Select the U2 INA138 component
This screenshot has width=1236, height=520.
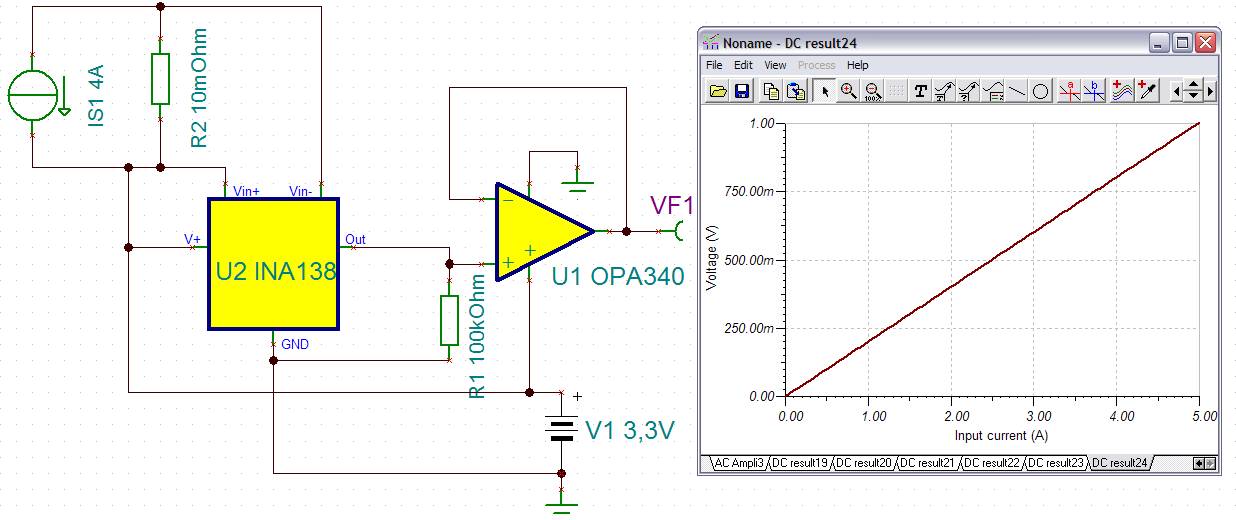coord(273,263)
